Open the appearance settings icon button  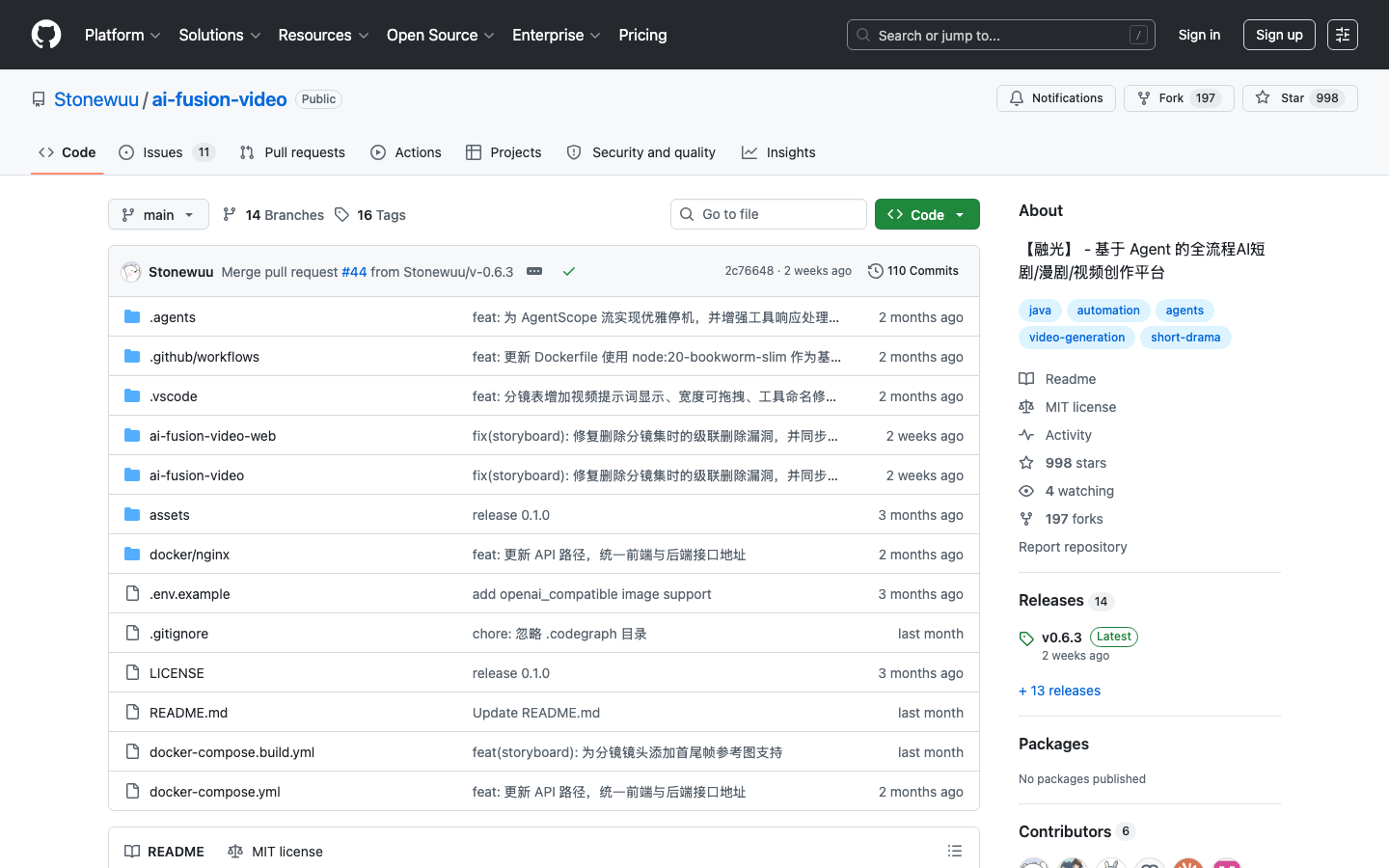tap(1343, 35)
